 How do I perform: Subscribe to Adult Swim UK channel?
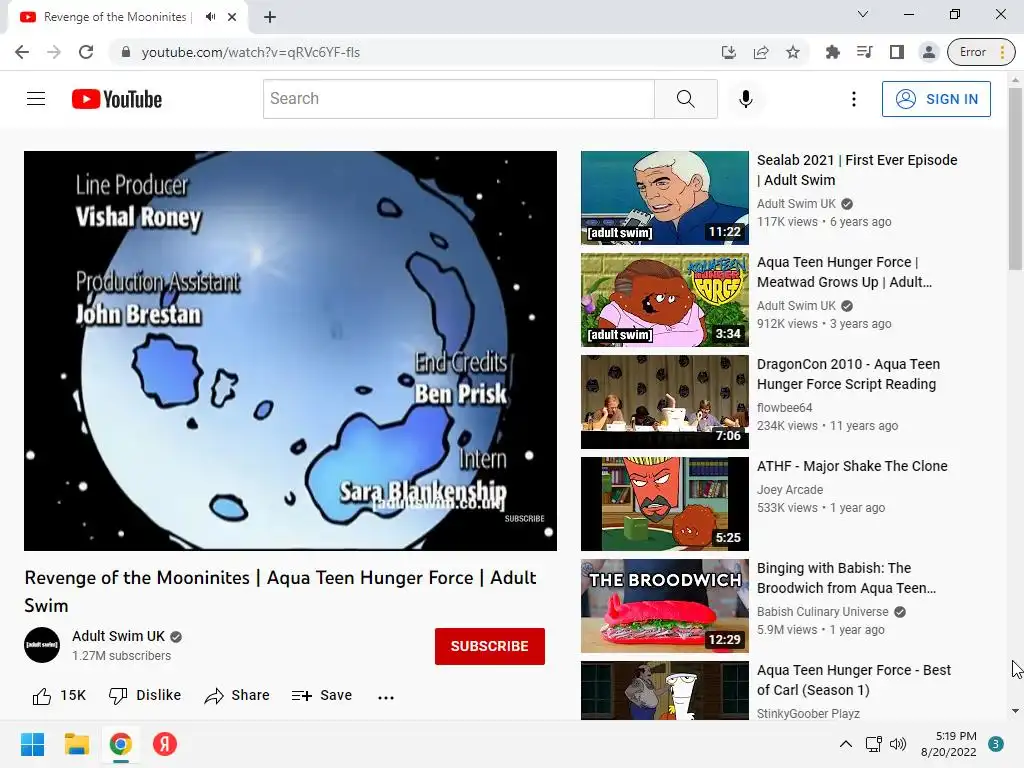point(489,646)
